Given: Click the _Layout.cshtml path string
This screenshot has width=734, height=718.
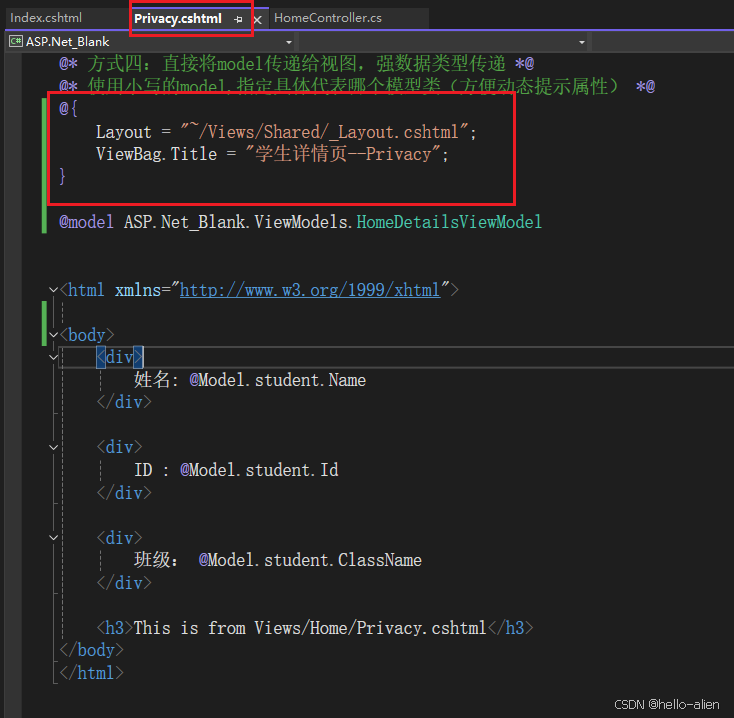Looking at the screenshot, I should [x=325, y=132].
